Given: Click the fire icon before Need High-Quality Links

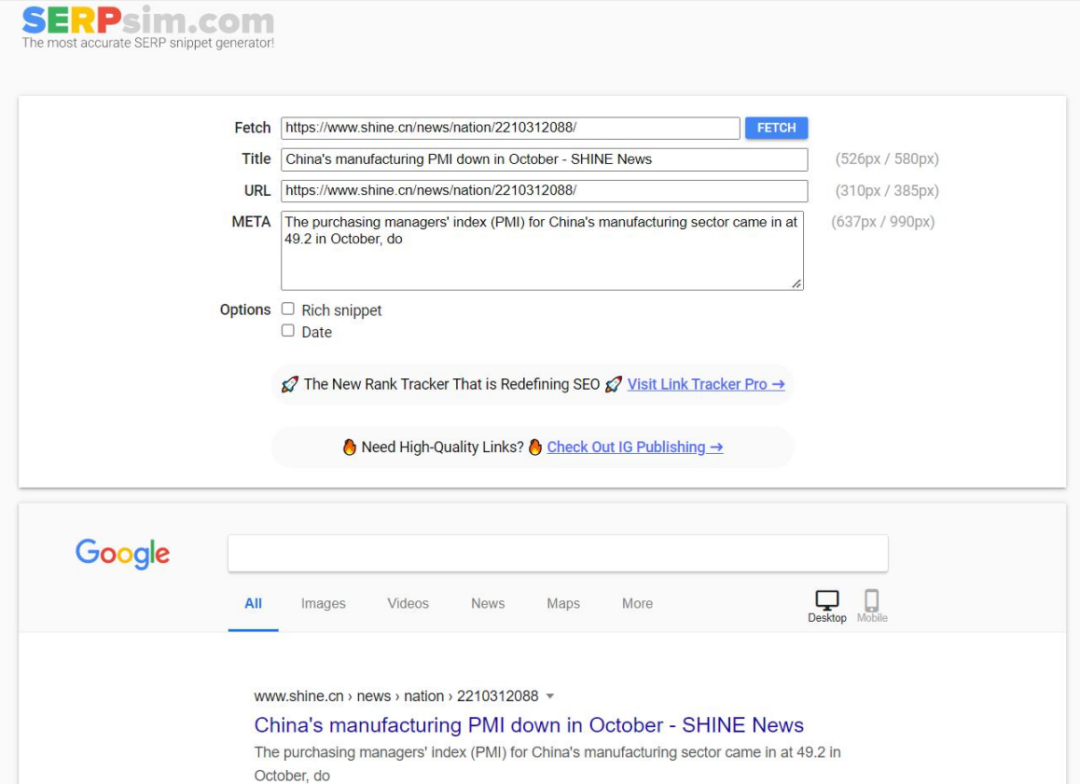Looking at the screenshot, I should click(x=349, y=447).
